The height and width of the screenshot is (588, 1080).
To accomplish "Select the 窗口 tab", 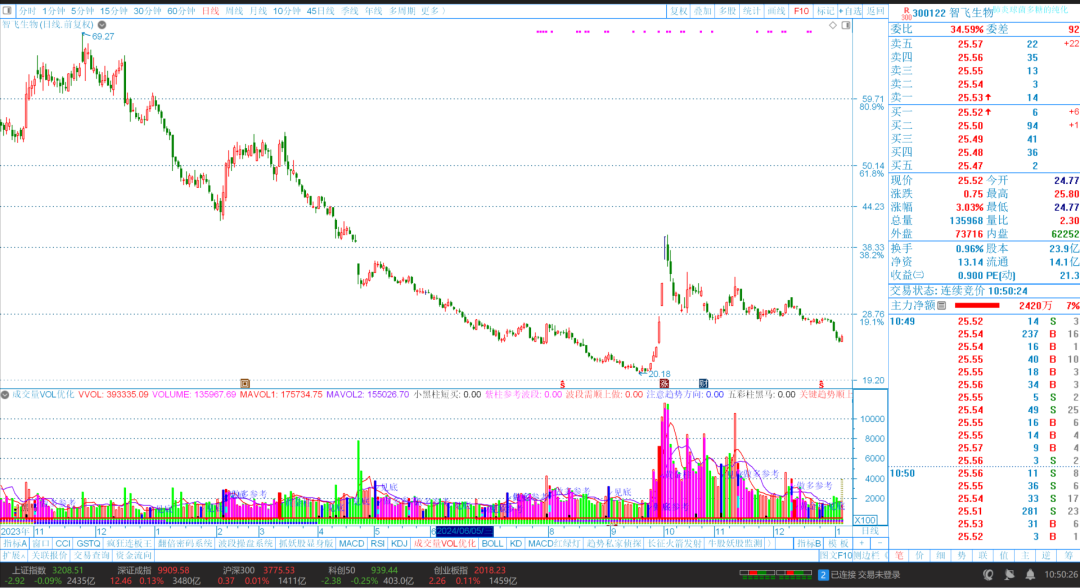I will 40,543.
